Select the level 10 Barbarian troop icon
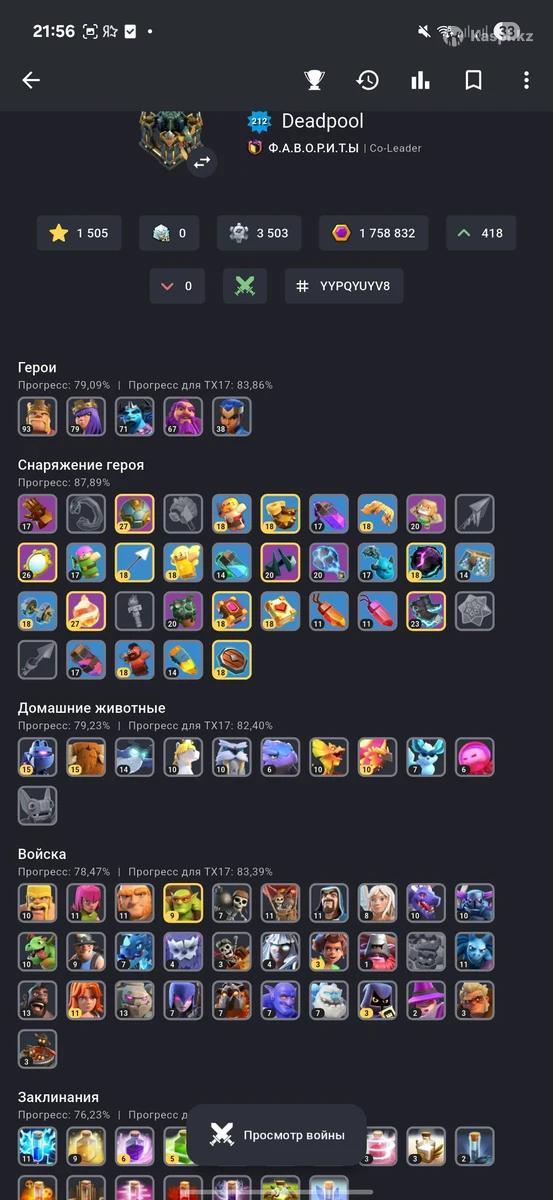 (x=38, y=902)
